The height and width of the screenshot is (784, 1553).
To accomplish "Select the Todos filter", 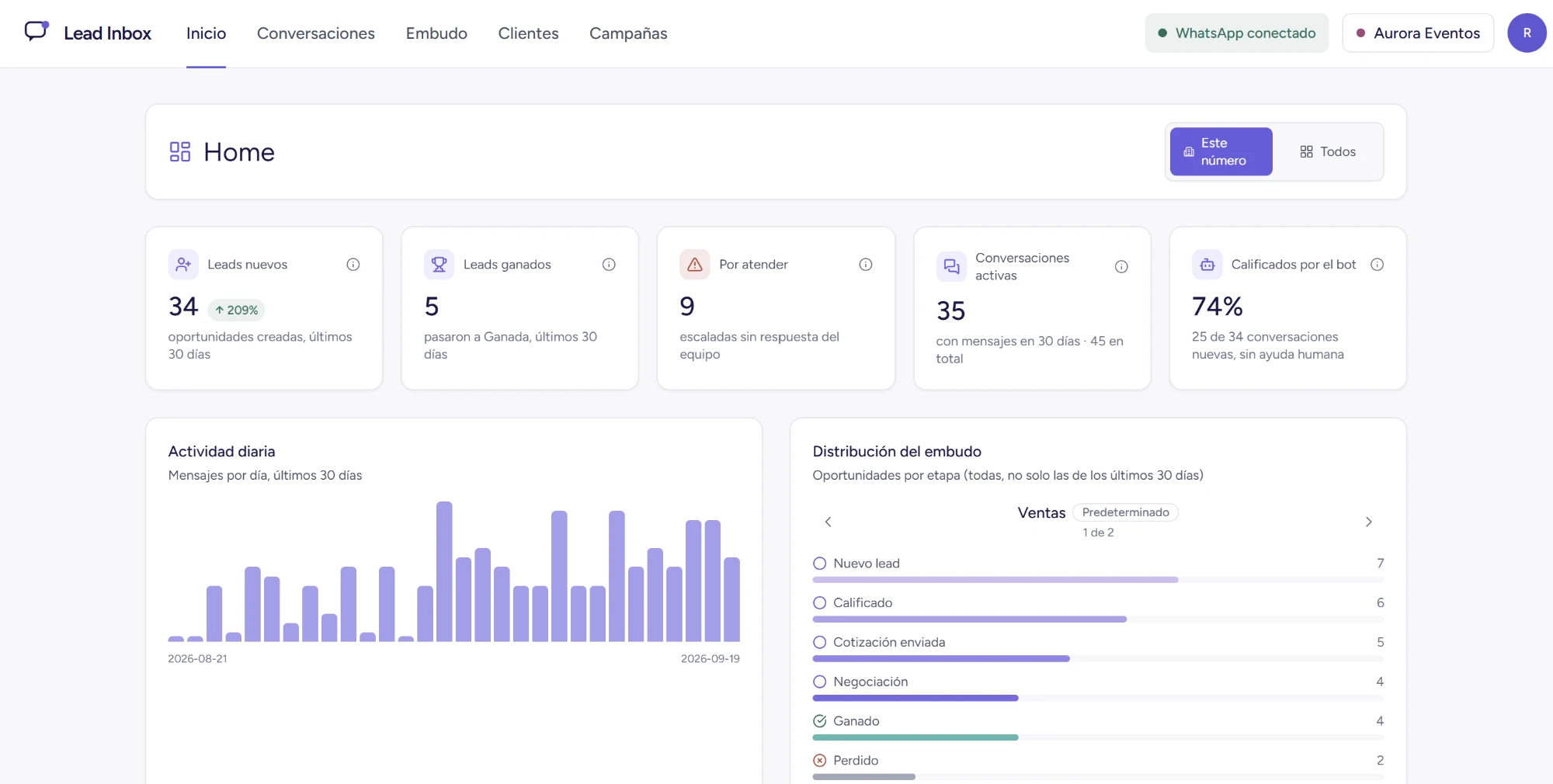I will point(1328,151).
